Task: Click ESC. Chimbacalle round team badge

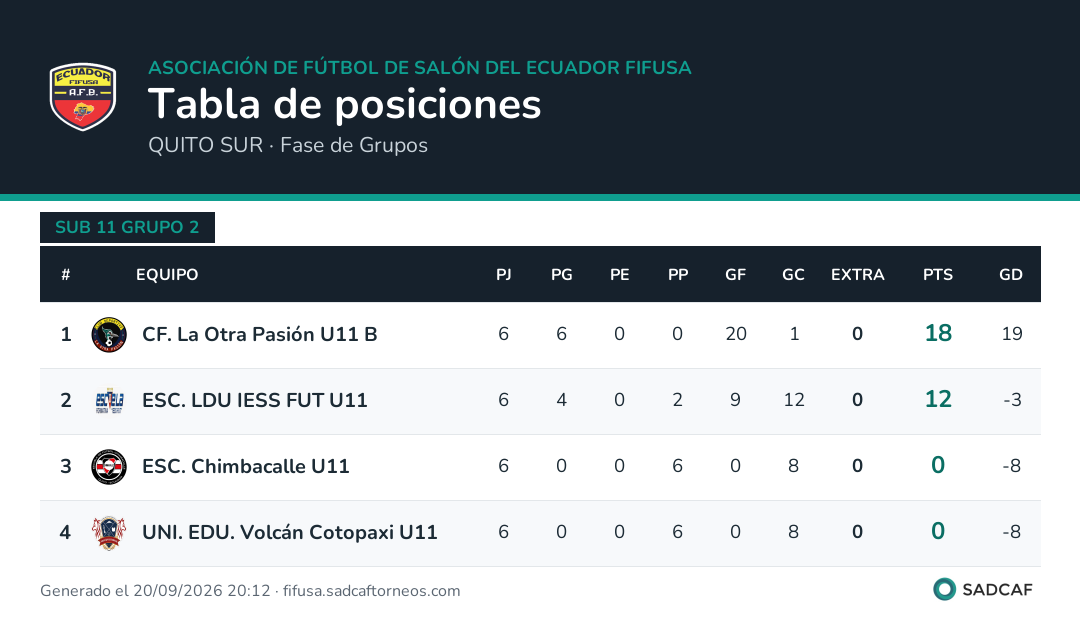Action: click(109, 467)
